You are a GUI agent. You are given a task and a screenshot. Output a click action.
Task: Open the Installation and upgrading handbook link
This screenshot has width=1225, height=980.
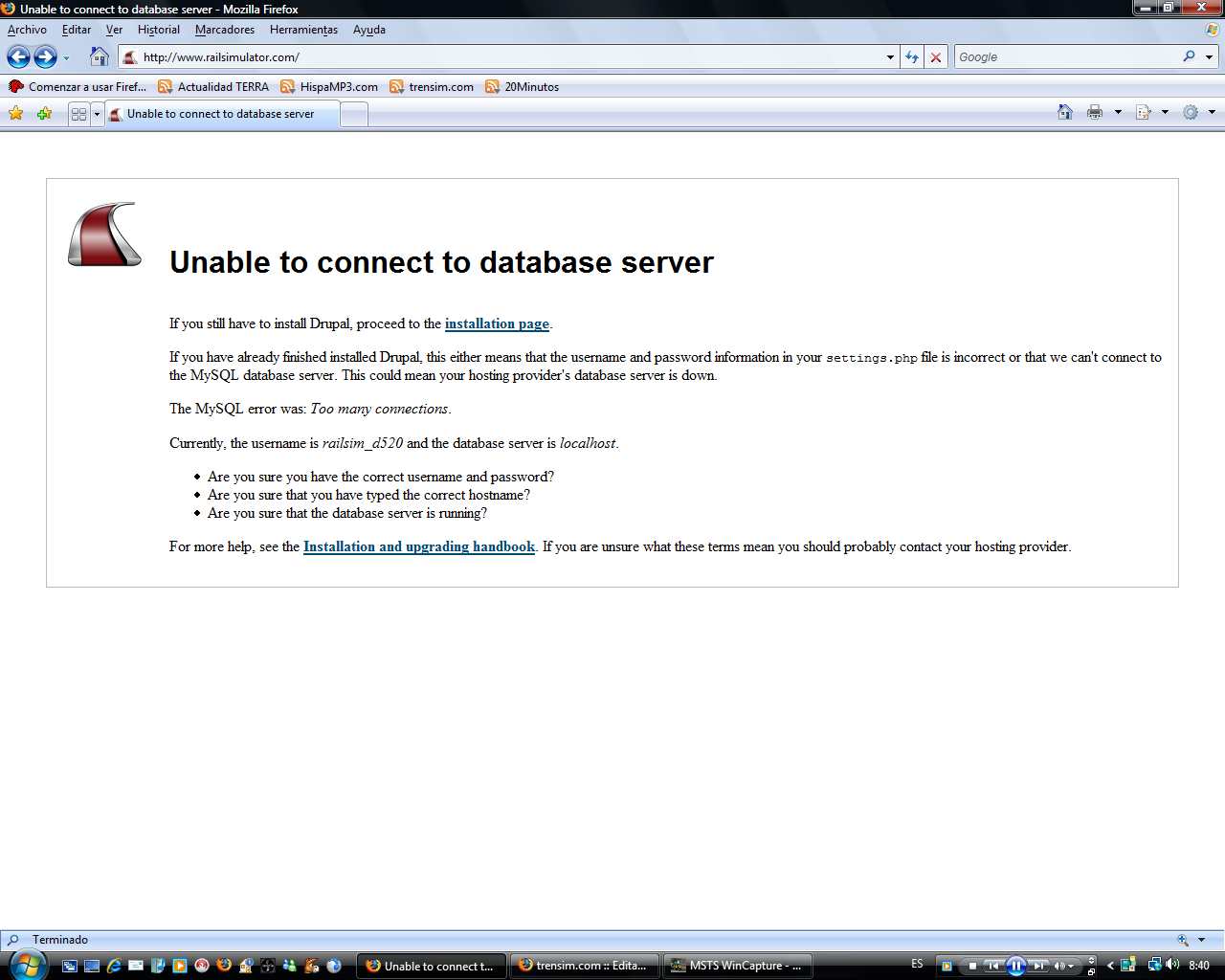pyautogui.click(x=418, y=546)
